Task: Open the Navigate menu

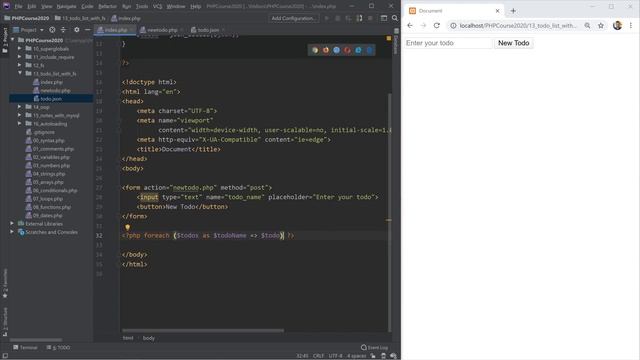Action: (66, 6)
